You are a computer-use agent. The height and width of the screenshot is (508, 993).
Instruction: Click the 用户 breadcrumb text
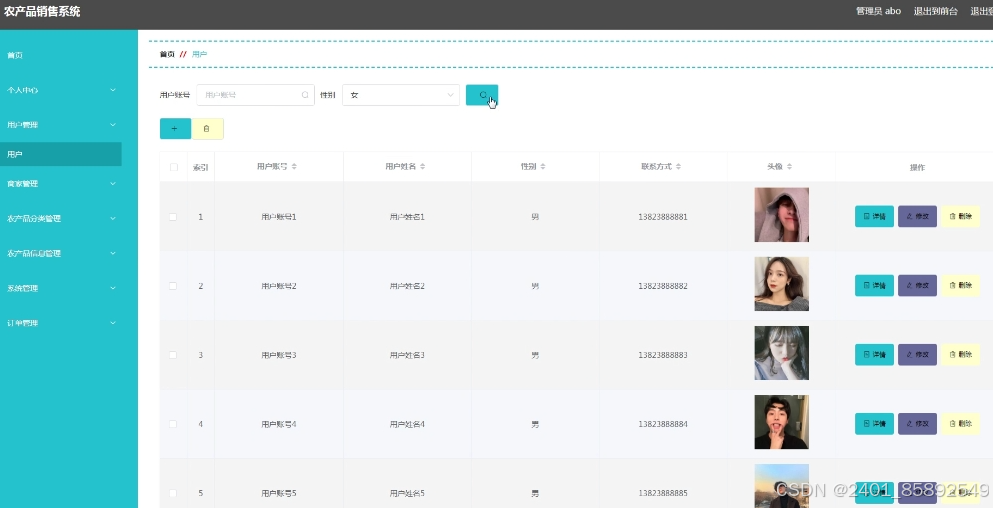[199, 54]
